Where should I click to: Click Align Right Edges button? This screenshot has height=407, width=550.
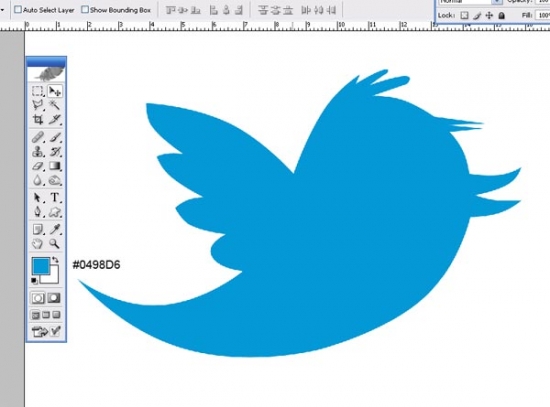coord(239,11)
